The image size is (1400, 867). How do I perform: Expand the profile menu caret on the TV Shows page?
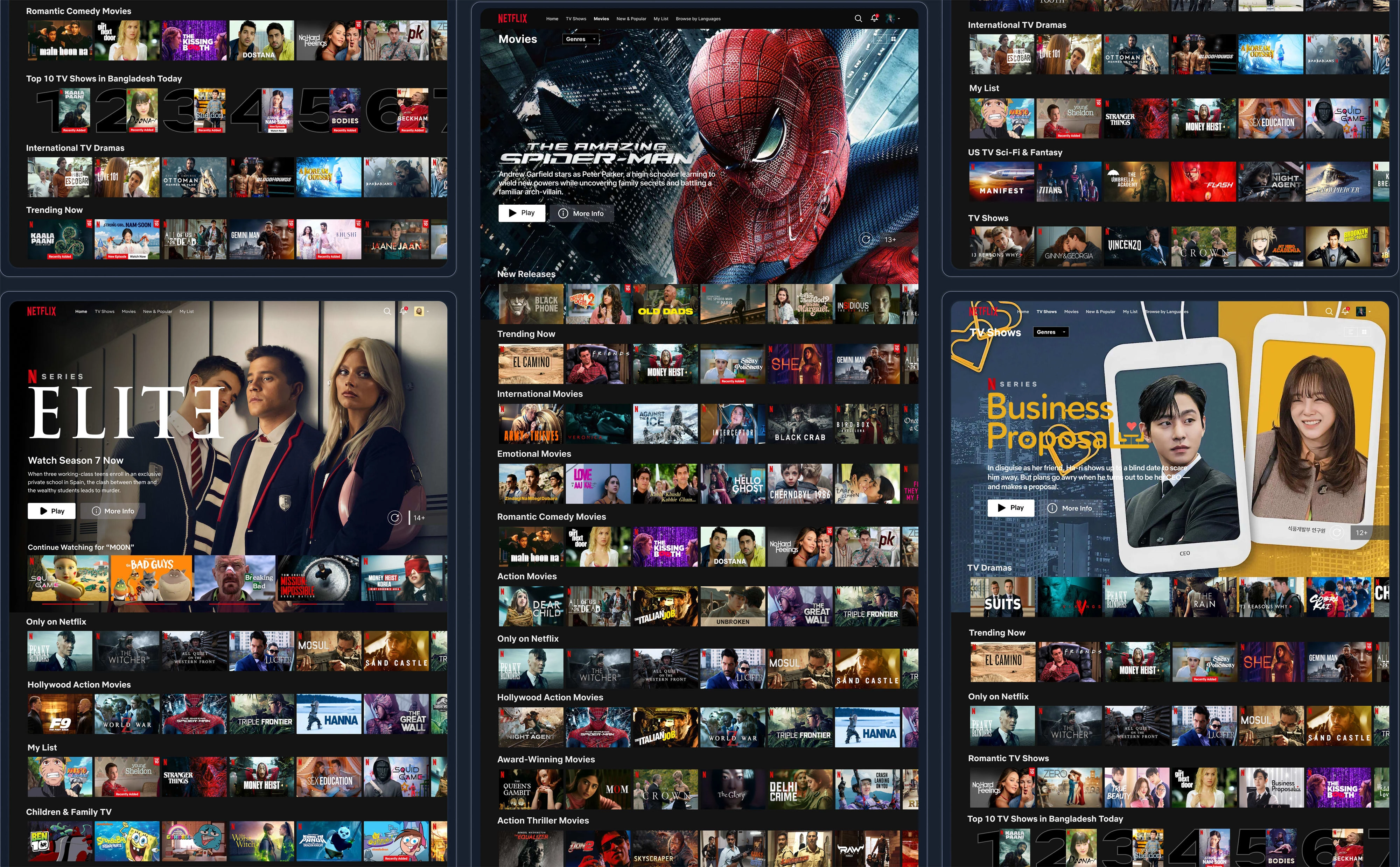1370,311
